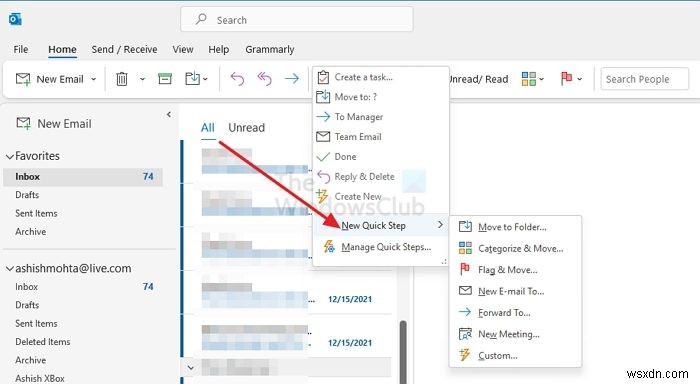The width and height of the screenshot is (700, 384).
Task: Choose Create New quick step
Action: pos(381,196)
